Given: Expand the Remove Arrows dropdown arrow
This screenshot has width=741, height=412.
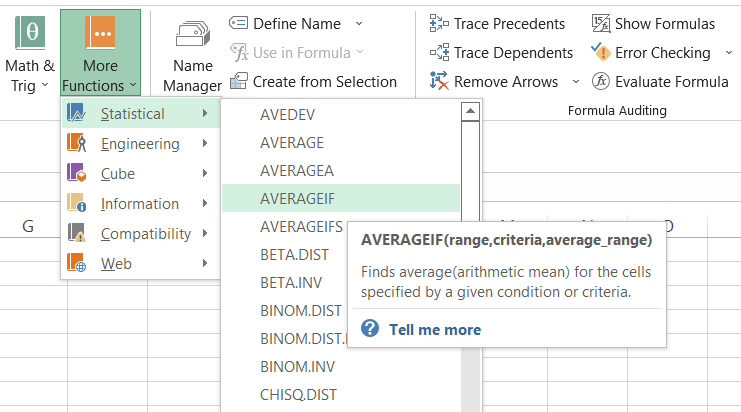Looking at the screenshot, I should pos(576,82).
